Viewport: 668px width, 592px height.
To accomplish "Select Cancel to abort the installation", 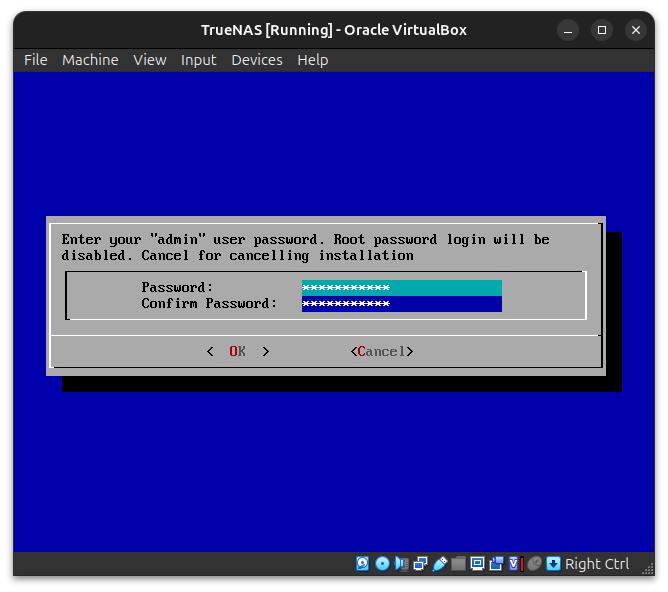I will click(x=381, y=351).
